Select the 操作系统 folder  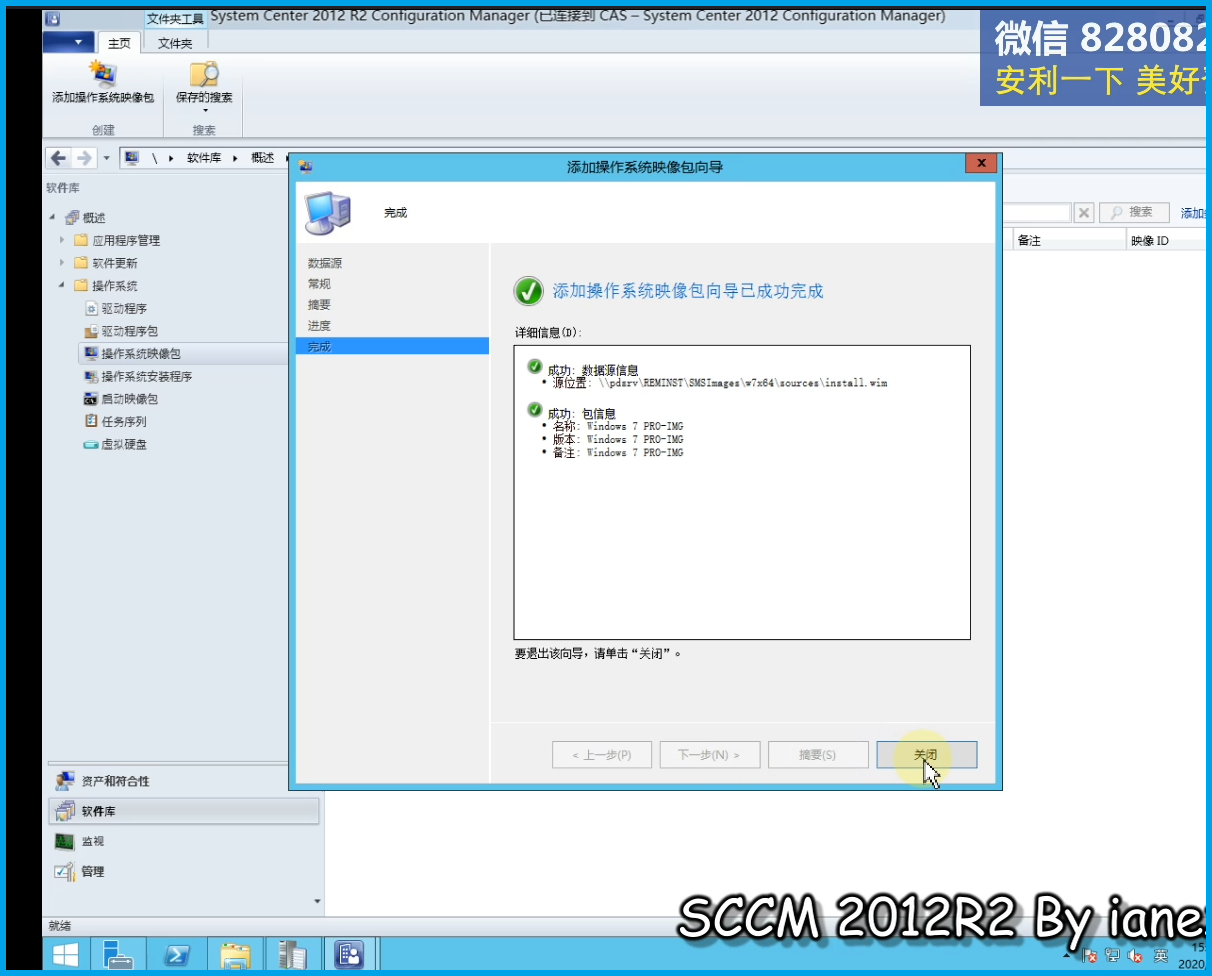(x=115, y=286)
